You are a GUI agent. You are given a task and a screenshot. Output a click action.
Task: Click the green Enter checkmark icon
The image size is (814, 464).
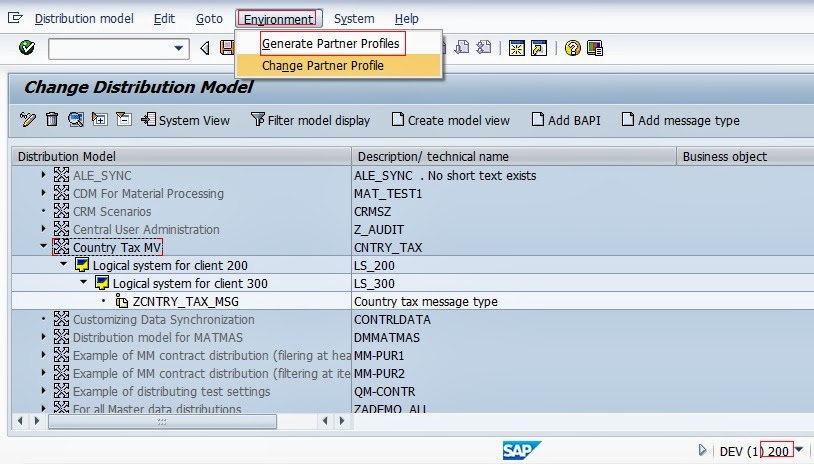(x=27, y=48)
